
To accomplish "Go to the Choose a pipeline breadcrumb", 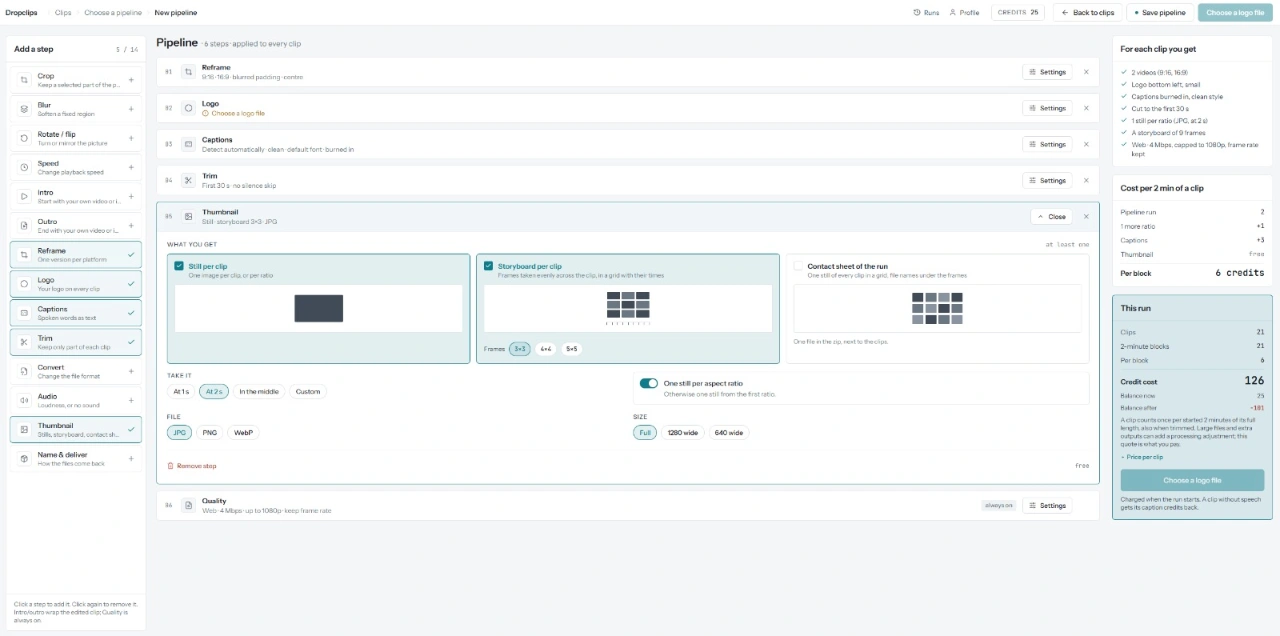I will coord(112,13).
